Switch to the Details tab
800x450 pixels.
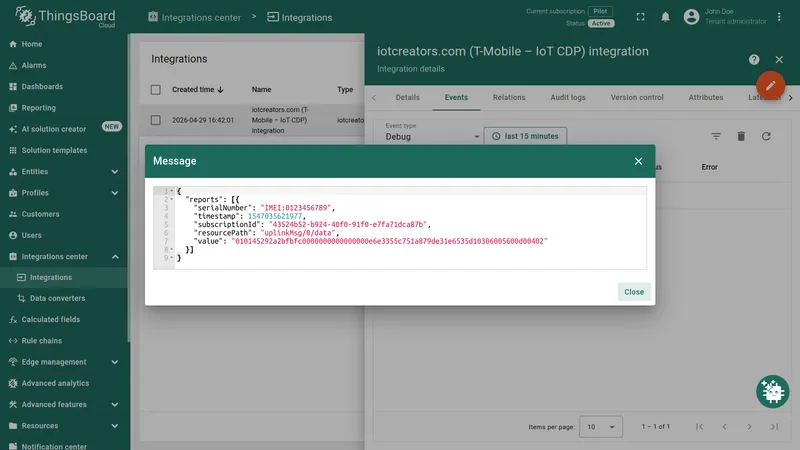[408, 97]
